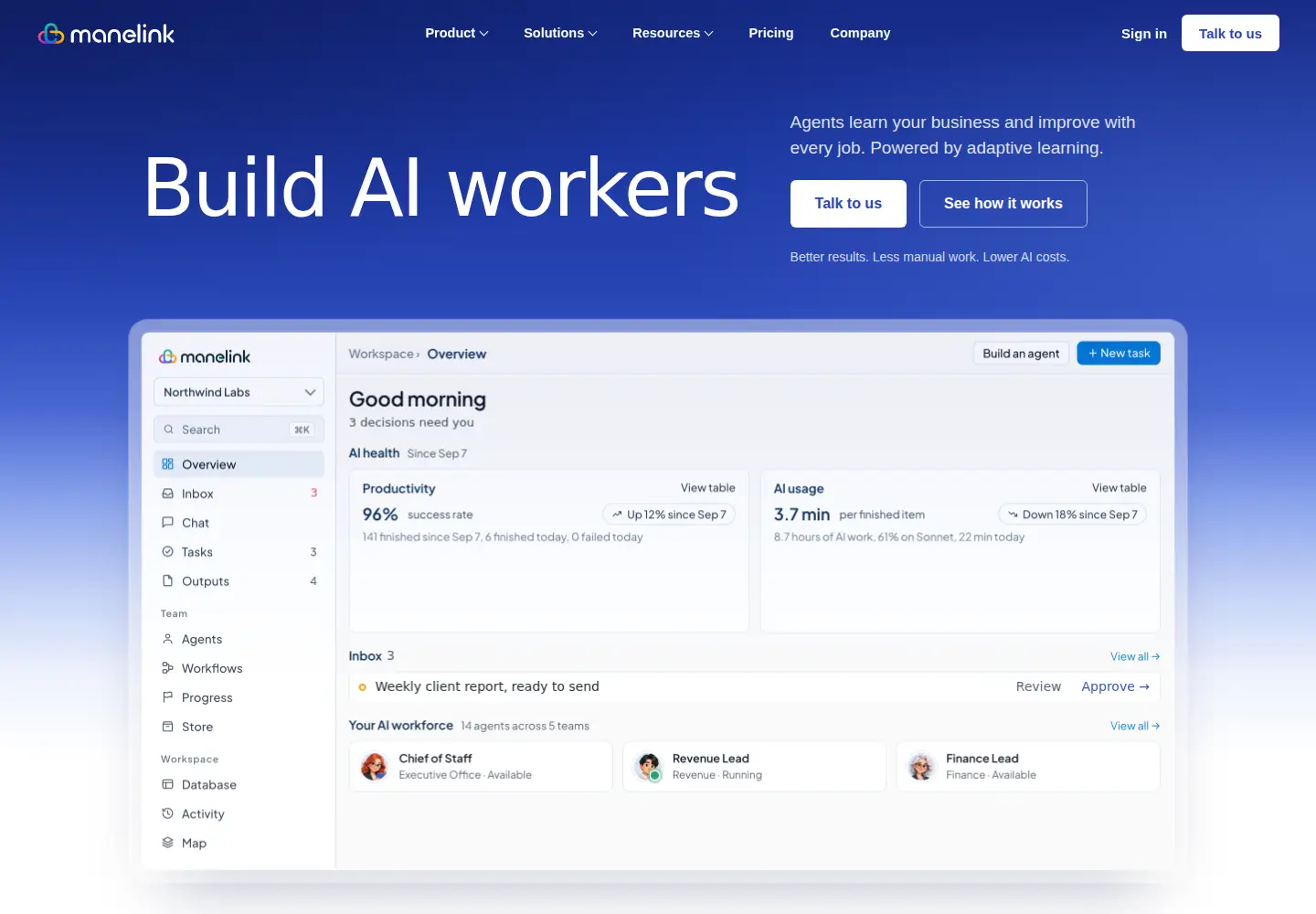This screenshot has height=914, width=1316.
Task: Click the Map layers icon
Action: 168,843
